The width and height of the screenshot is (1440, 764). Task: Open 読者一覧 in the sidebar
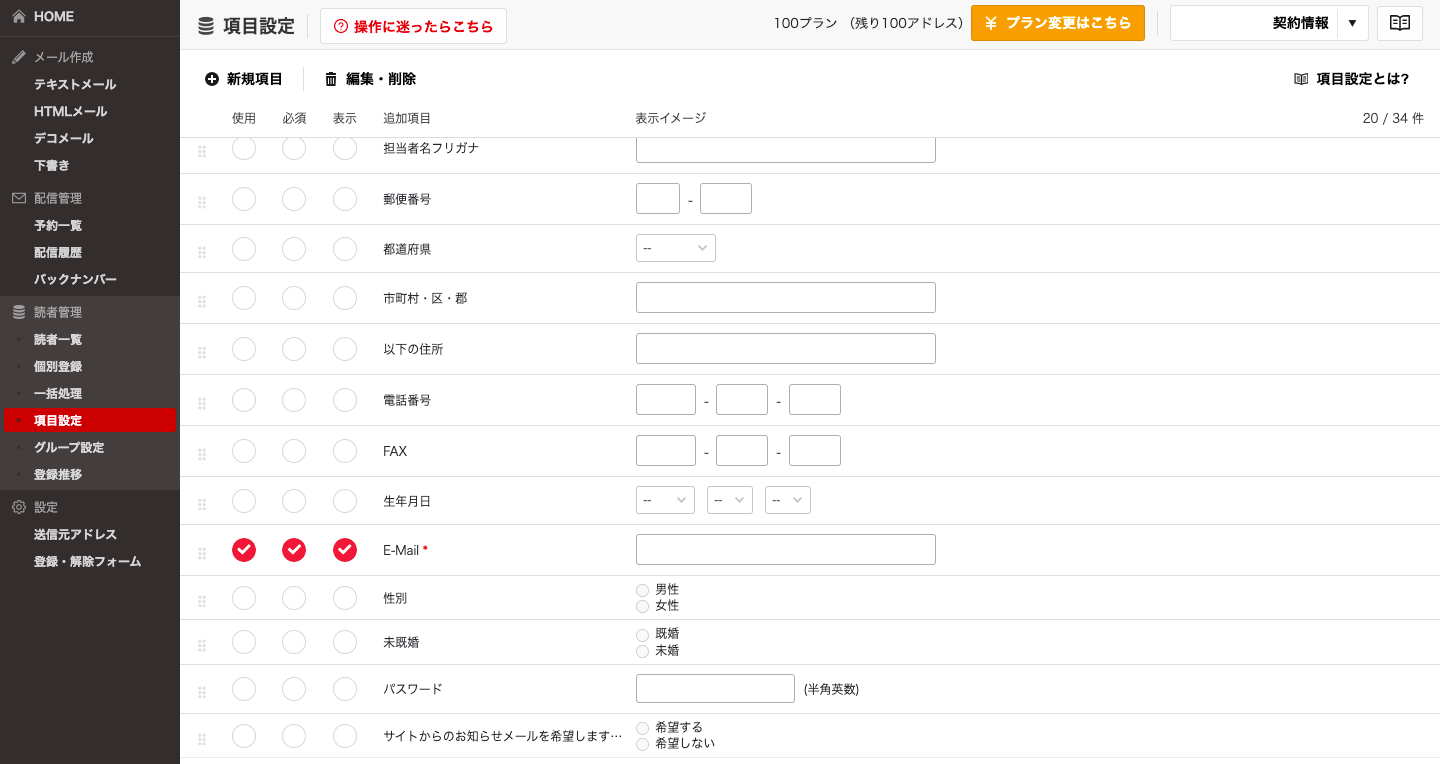click(x=58, y=340)
